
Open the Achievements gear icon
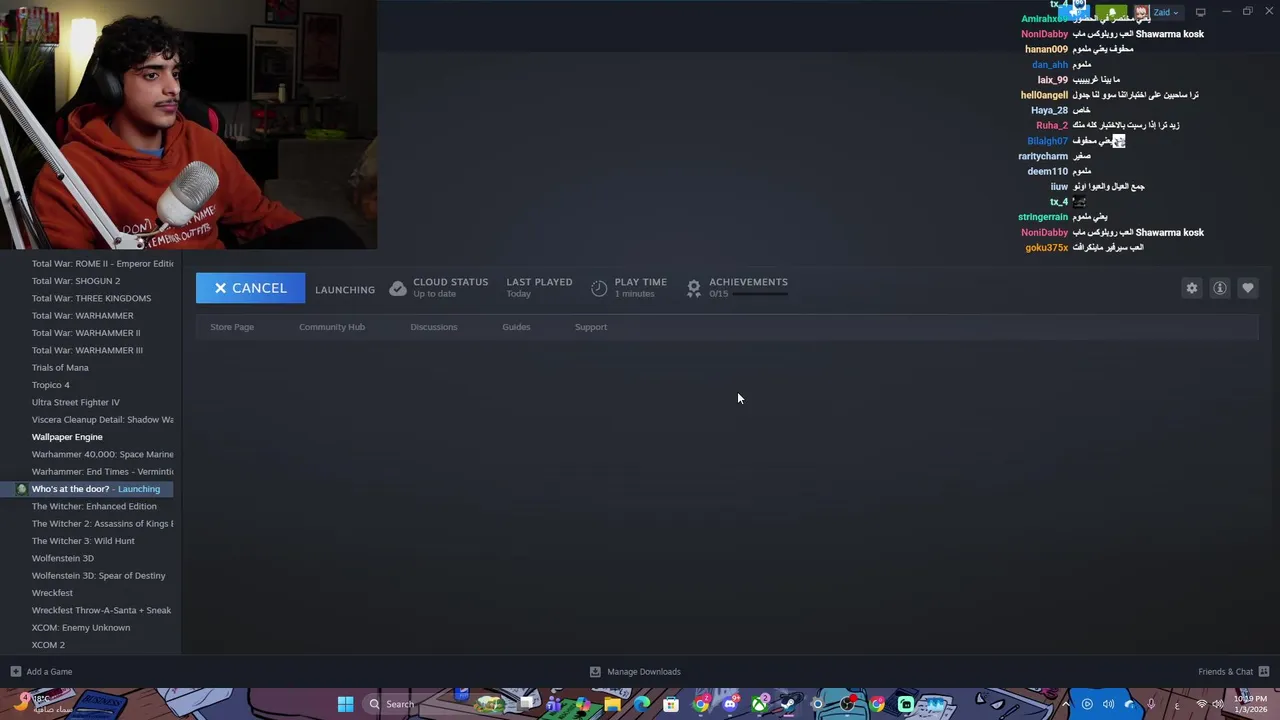click(x=694, y=288)
